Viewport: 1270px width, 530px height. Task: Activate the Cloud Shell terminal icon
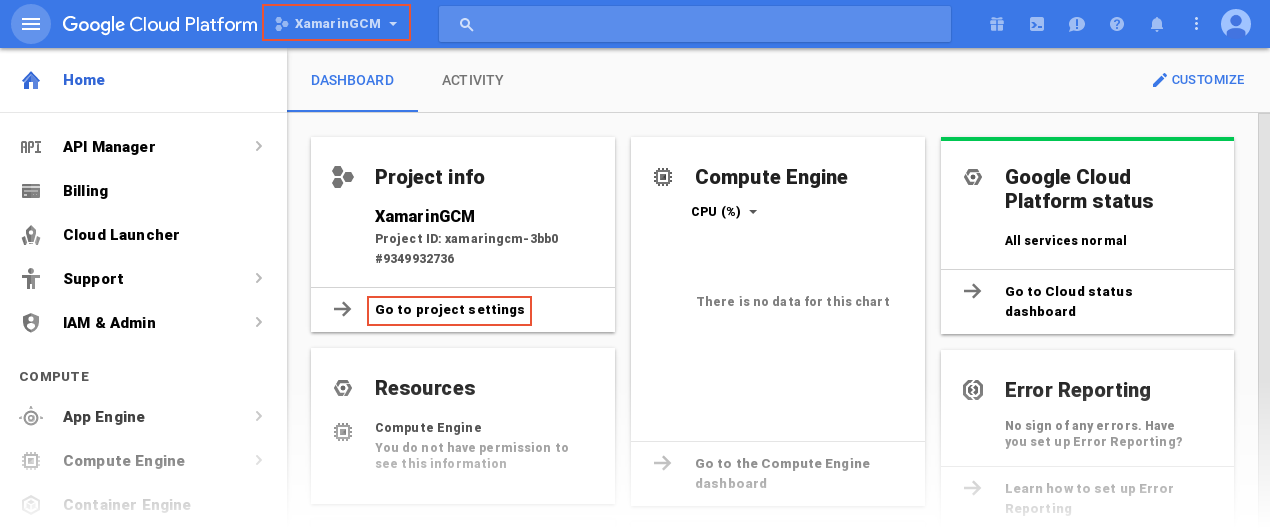[1037, 24]
